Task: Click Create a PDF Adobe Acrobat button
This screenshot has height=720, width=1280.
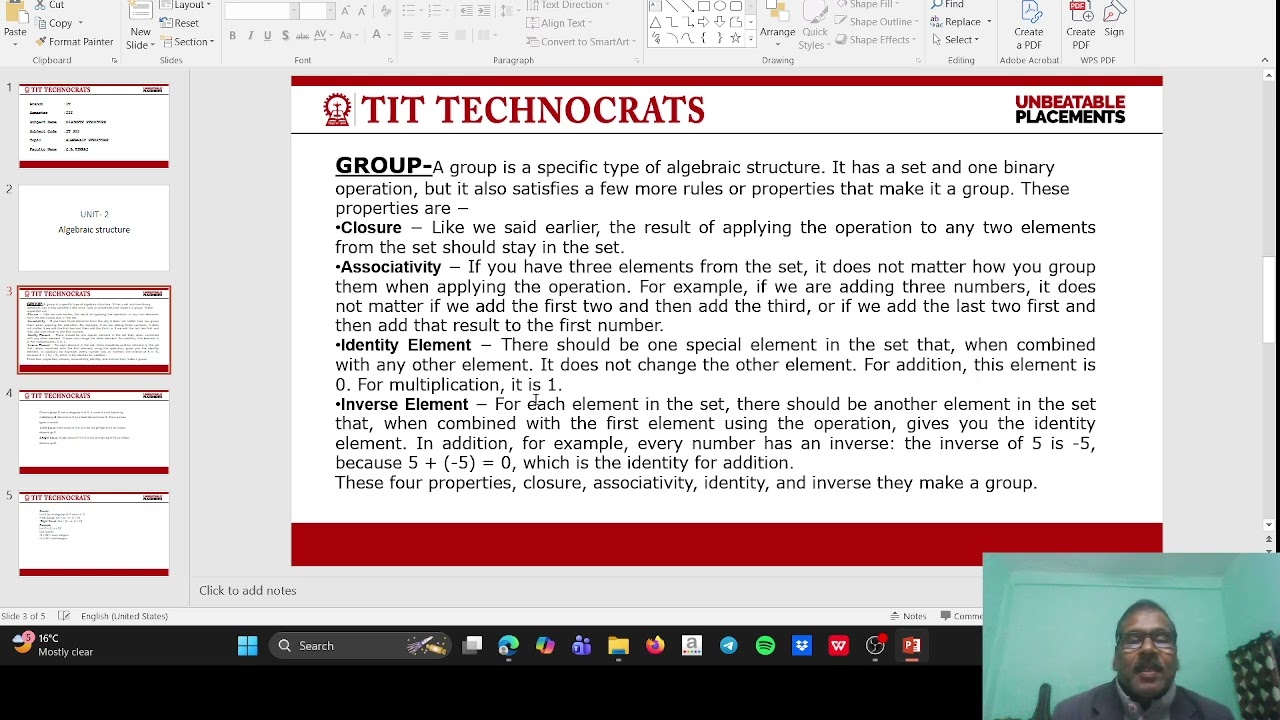Action: (1029, 25)
